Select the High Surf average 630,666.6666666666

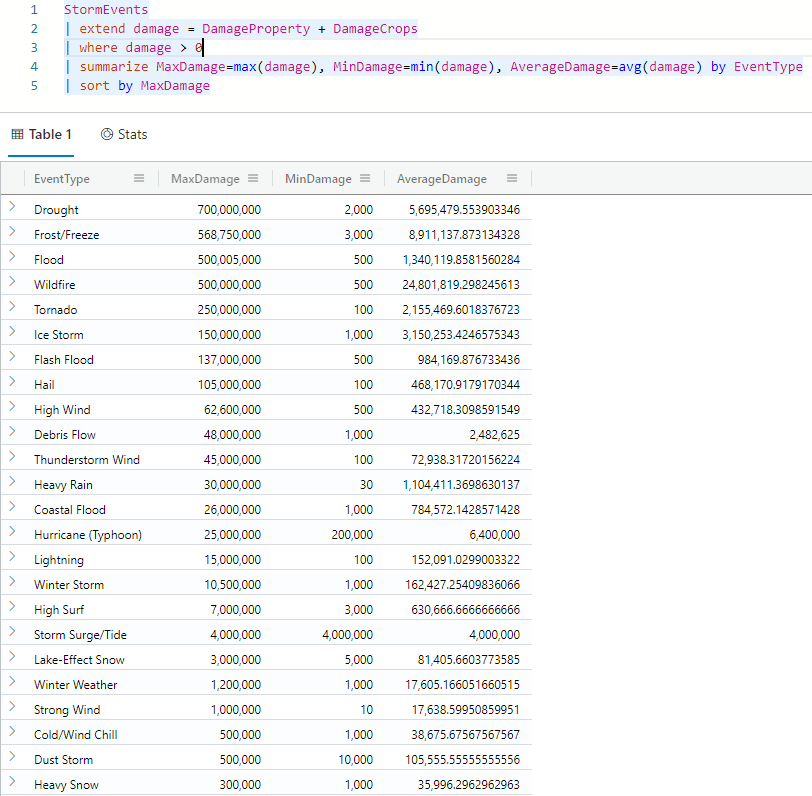point(466,610)
